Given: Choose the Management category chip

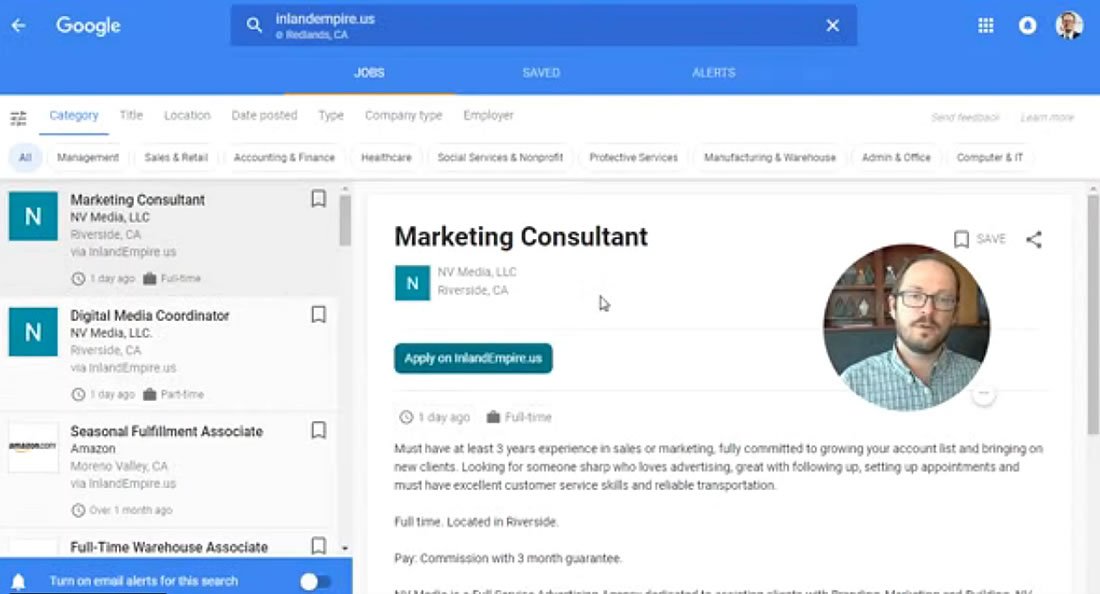Looking at the screenshot, I should [x=88, y=157].
